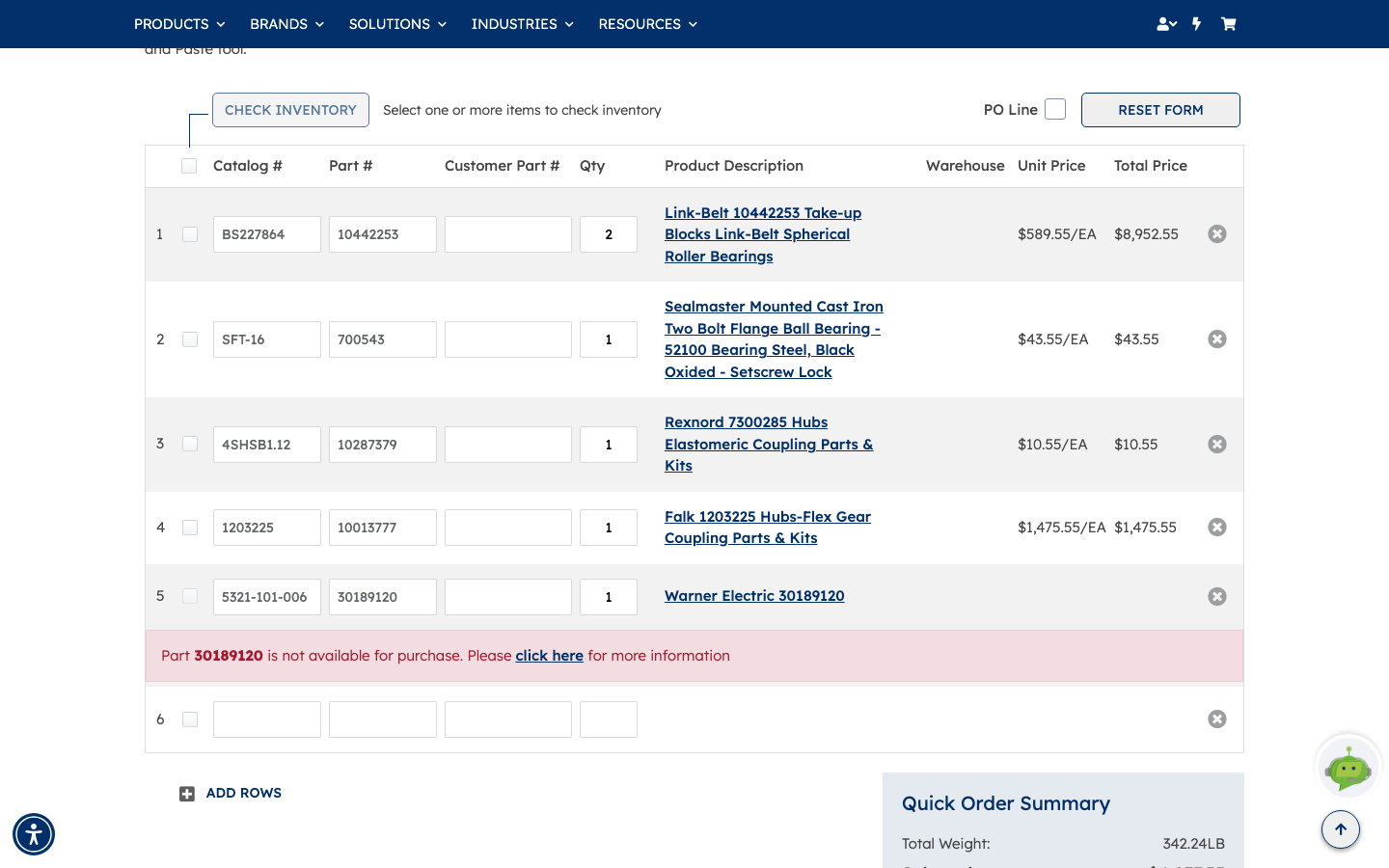Open the accessibility options icon
The width and height of the screenshot is (1389, 868).
34,834
